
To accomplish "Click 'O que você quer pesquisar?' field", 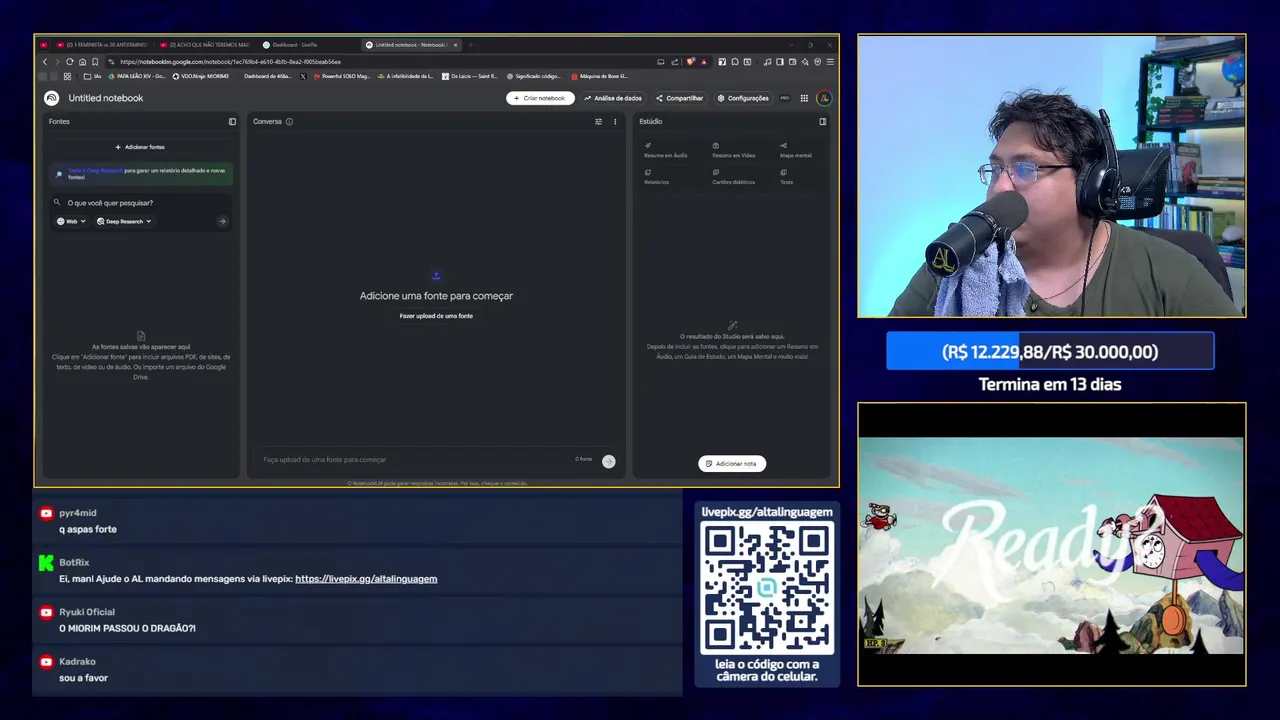I will [142, 203].
